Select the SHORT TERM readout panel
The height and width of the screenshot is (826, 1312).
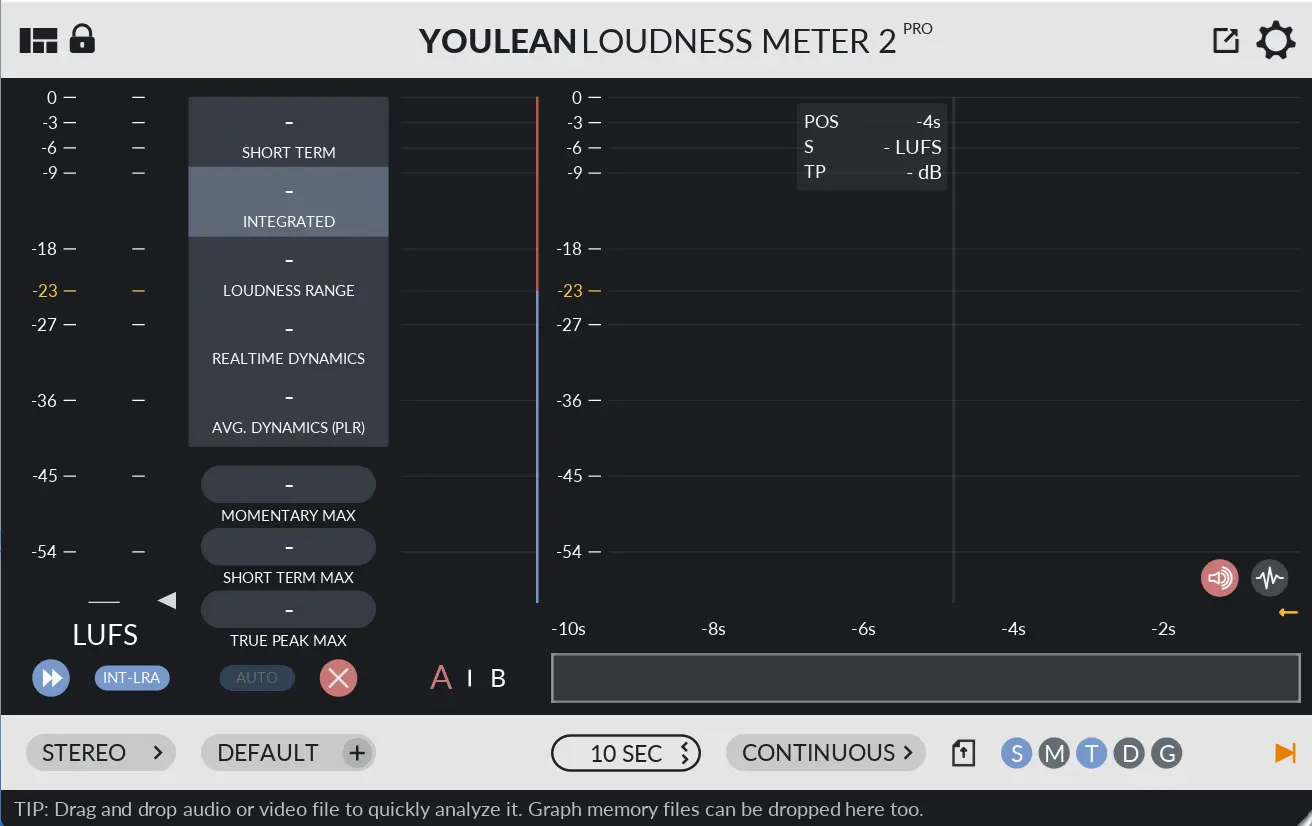pyautogui.click(x=288, y=132)
